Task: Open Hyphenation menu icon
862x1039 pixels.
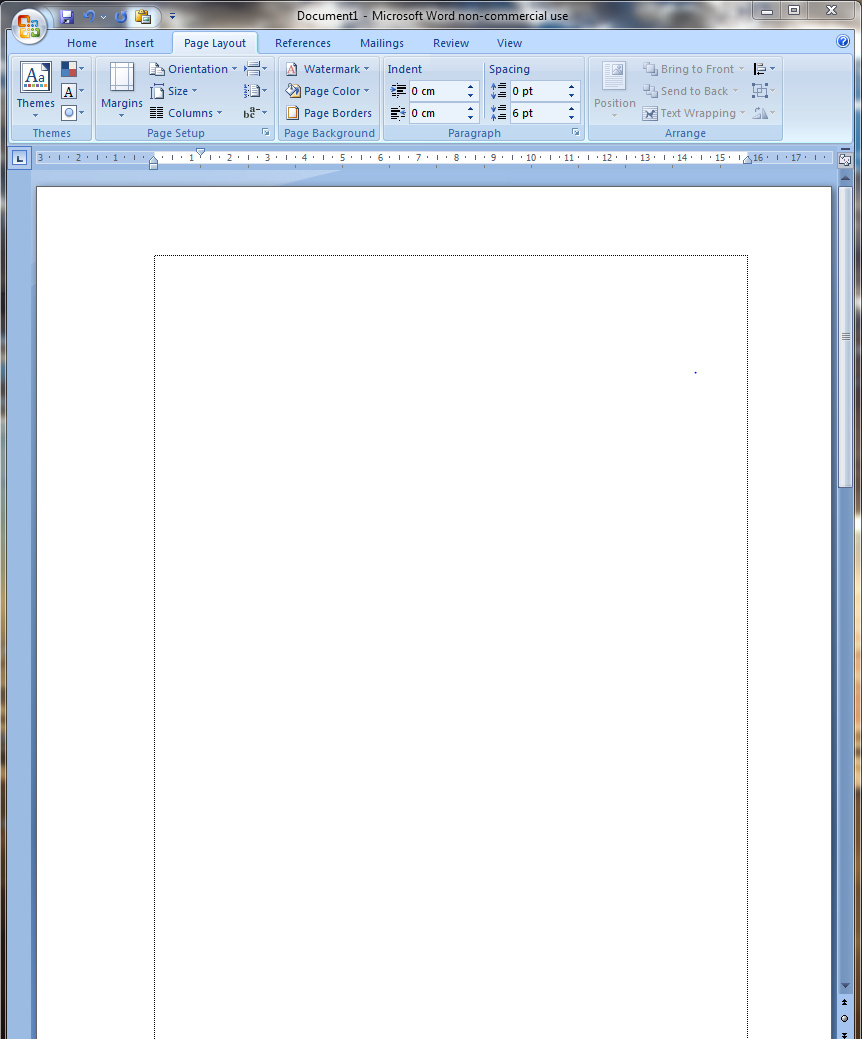Action: (255, 113)
